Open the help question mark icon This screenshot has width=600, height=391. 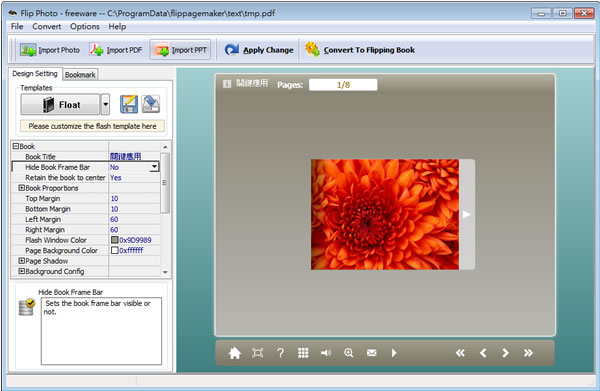[280, 353]
